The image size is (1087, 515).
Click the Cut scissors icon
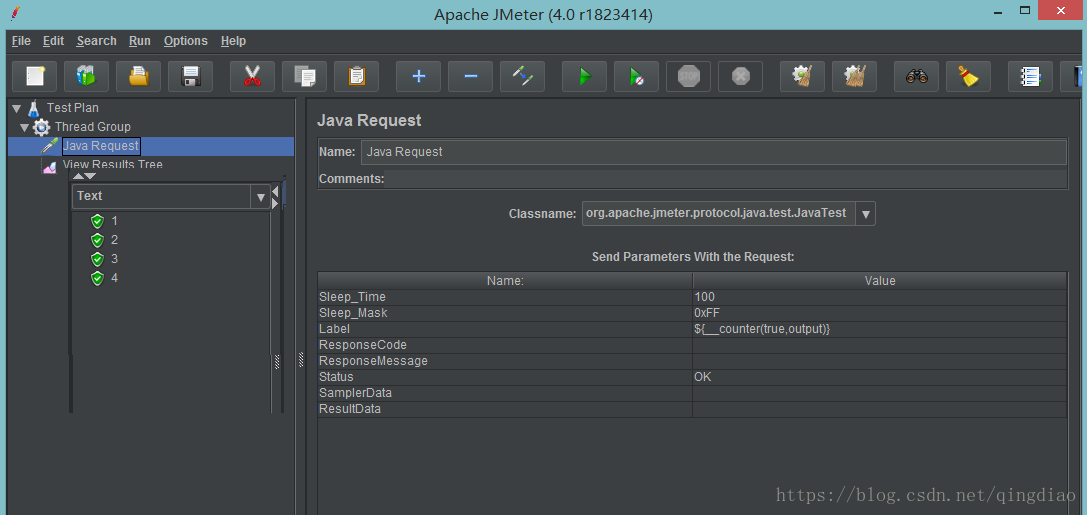(252, 76)
